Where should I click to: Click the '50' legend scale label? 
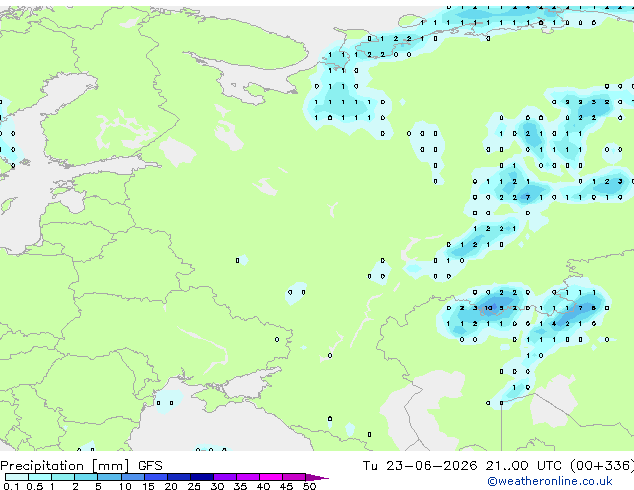(x=309, y=486)
